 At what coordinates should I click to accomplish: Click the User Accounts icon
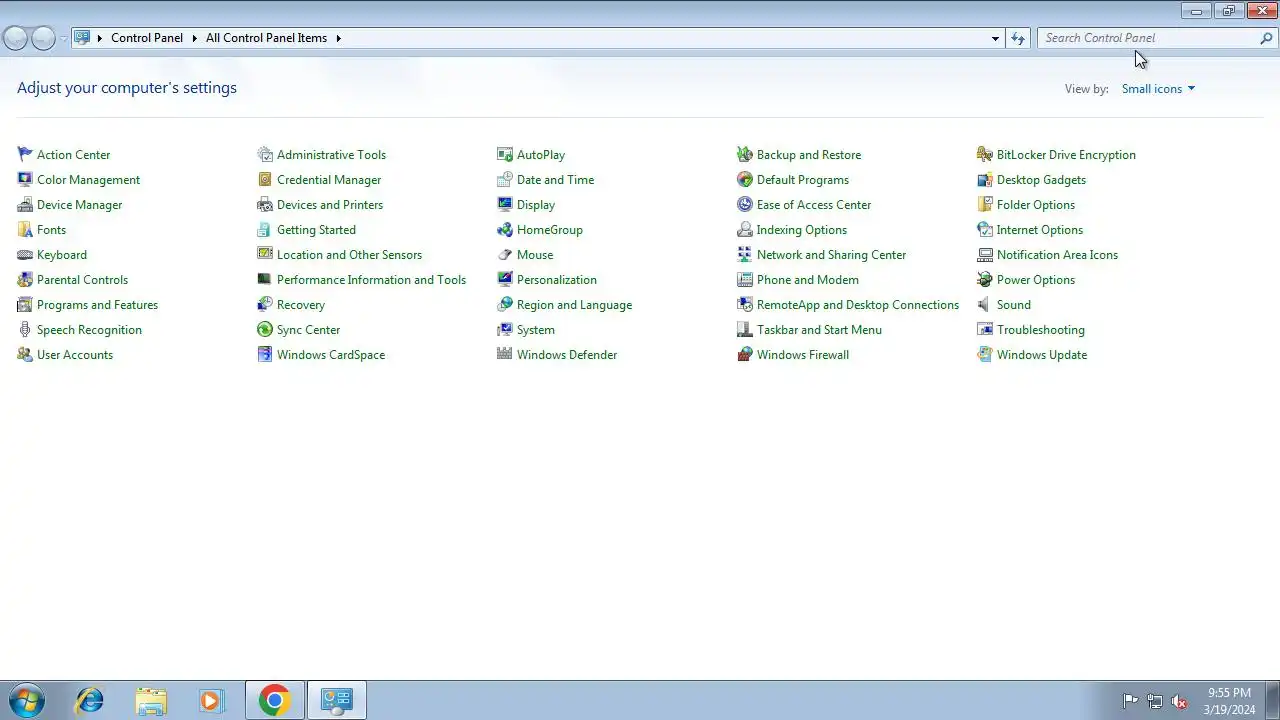[25, 354]
